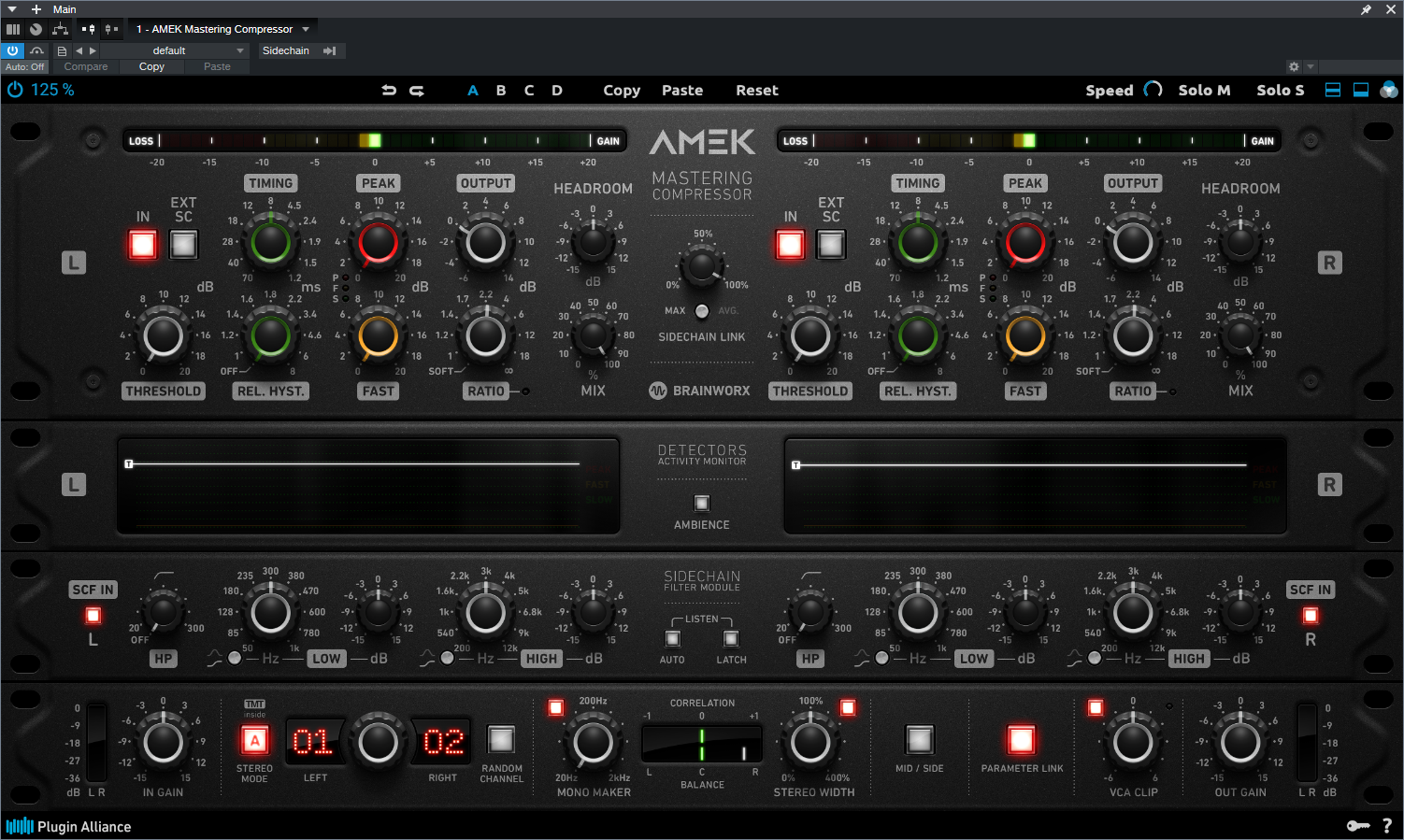1404x840 pixels.
Task: Click the host Copy button under the preset
Action: click(151, 66)
